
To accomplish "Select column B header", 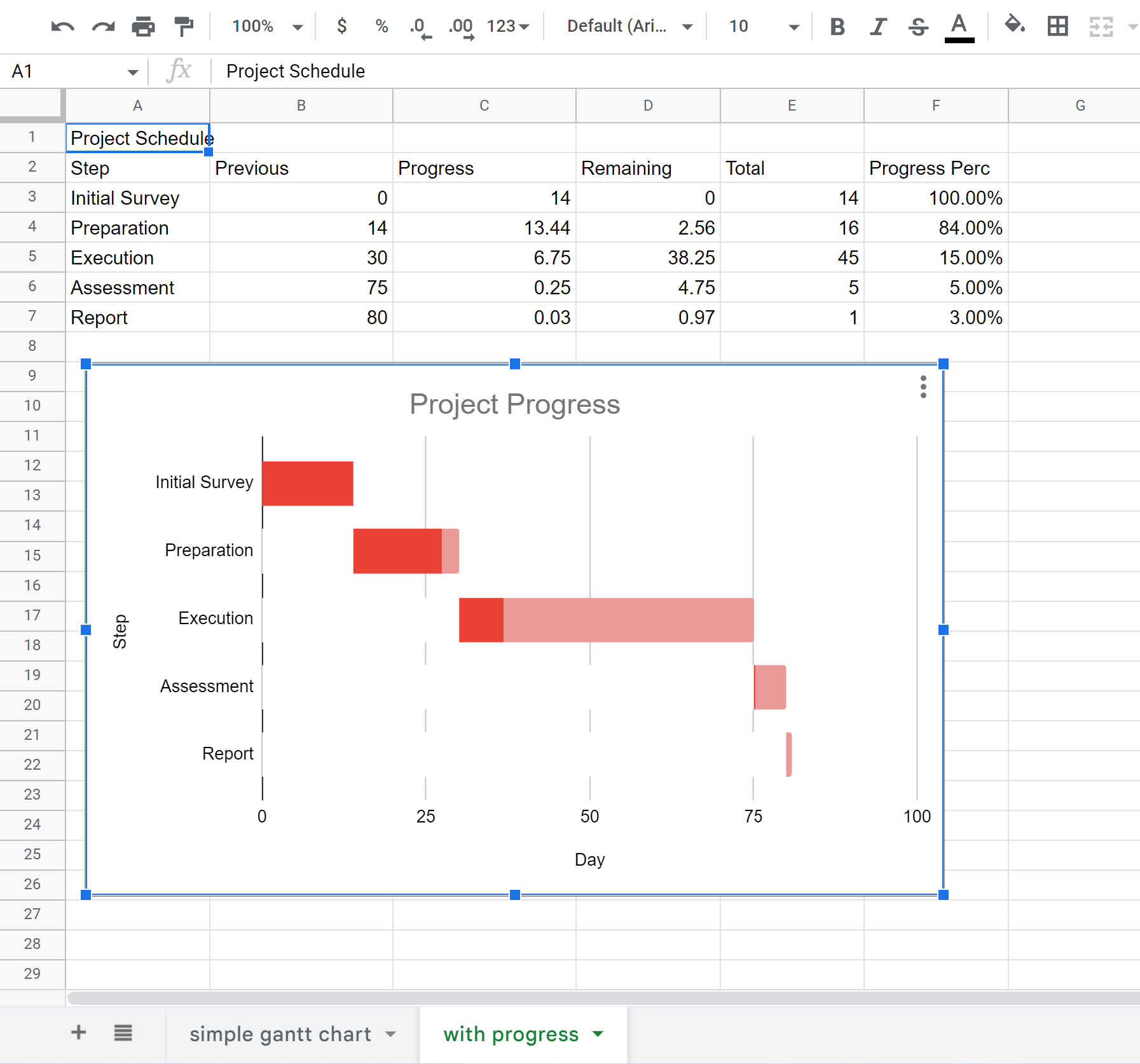I will click(301, 106).
